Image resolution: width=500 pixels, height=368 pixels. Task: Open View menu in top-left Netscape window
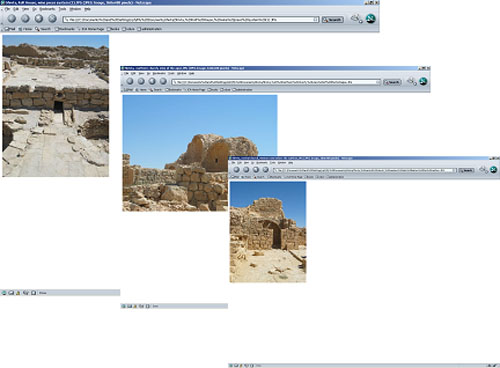[x=25, y=9]
